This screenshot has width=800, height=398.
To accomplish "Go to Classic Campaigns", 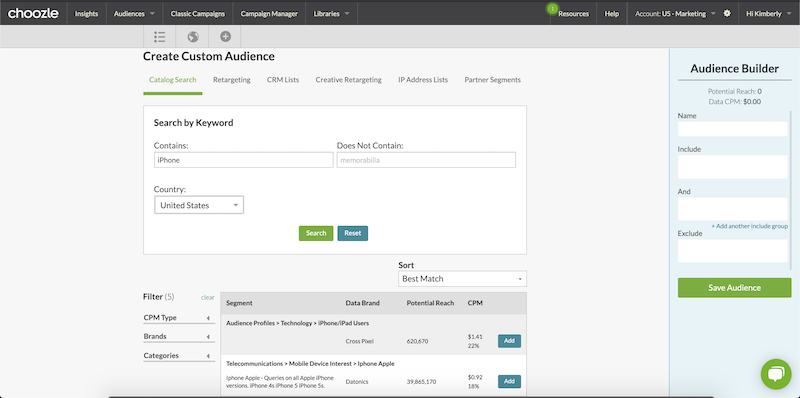I will tap(197, 14).
